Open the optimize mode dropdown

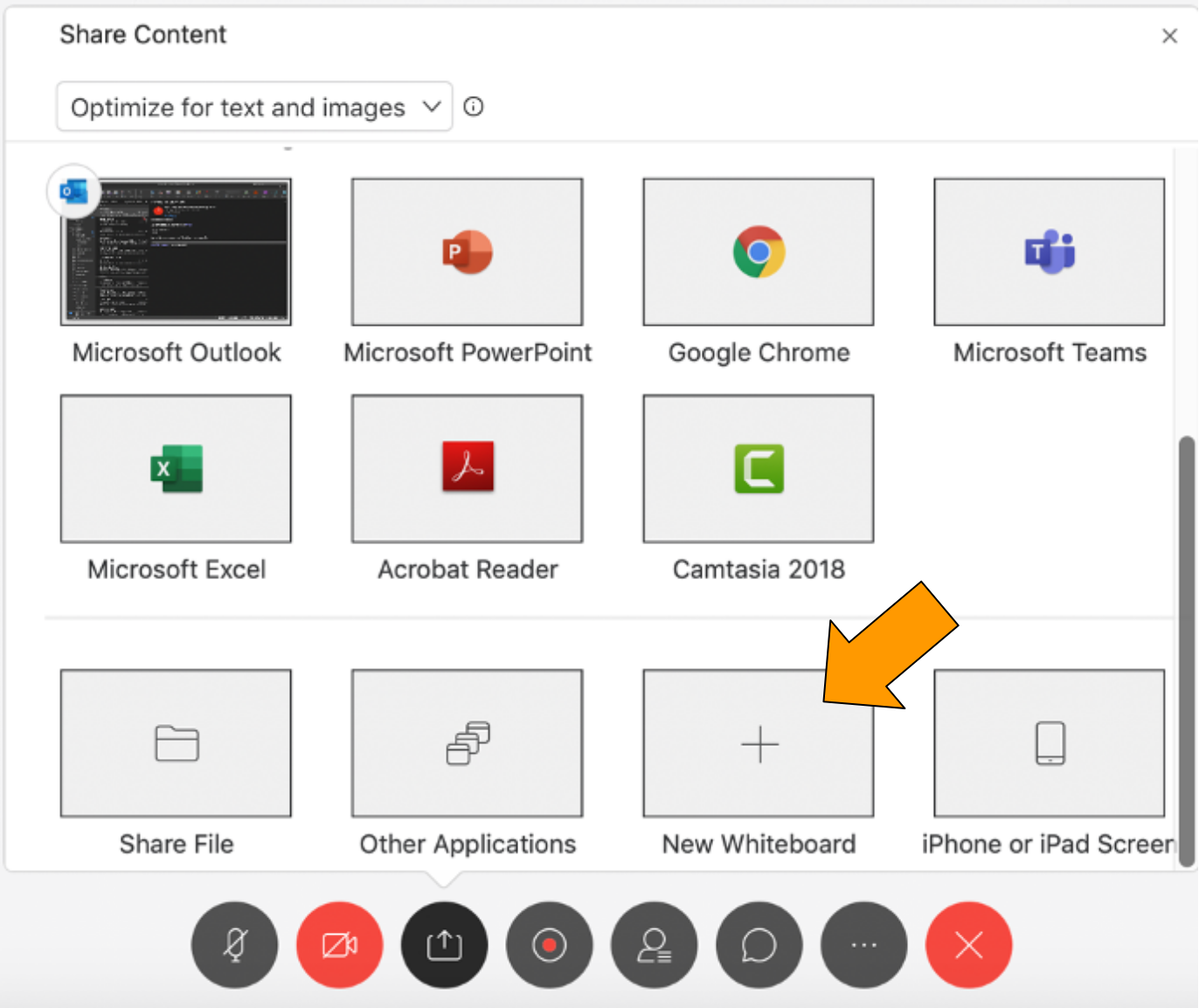coord(254,107)
